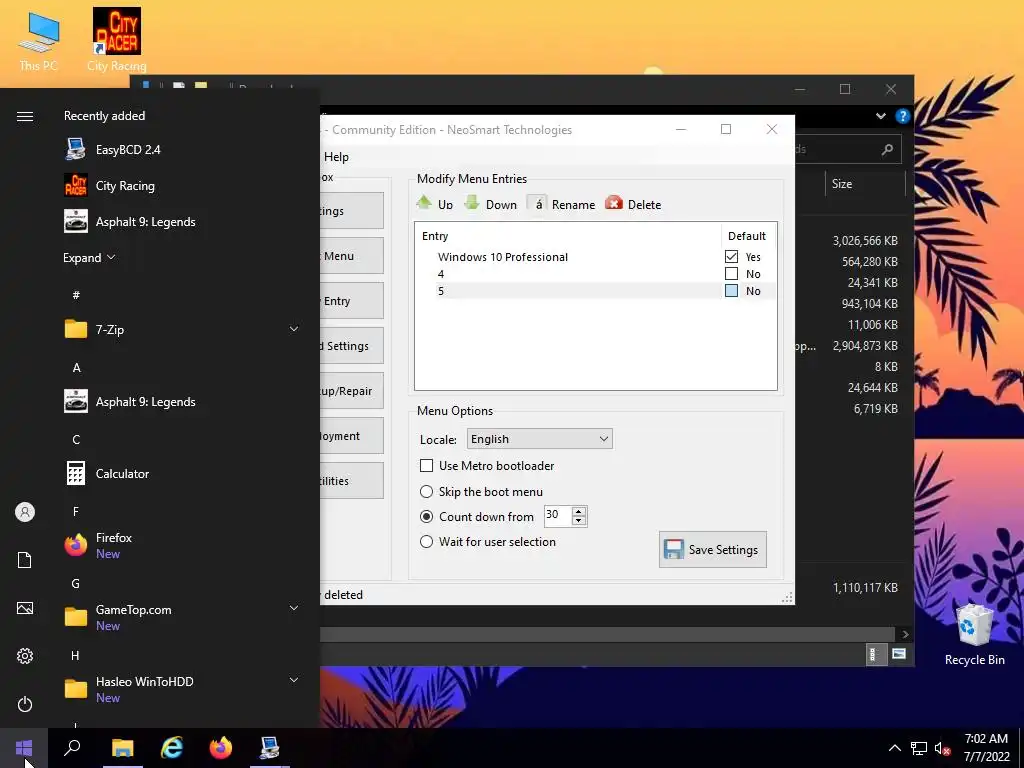
Task: Open Pictures from Start sidebar
Action: pyautogui.click(x=25, y=608)
